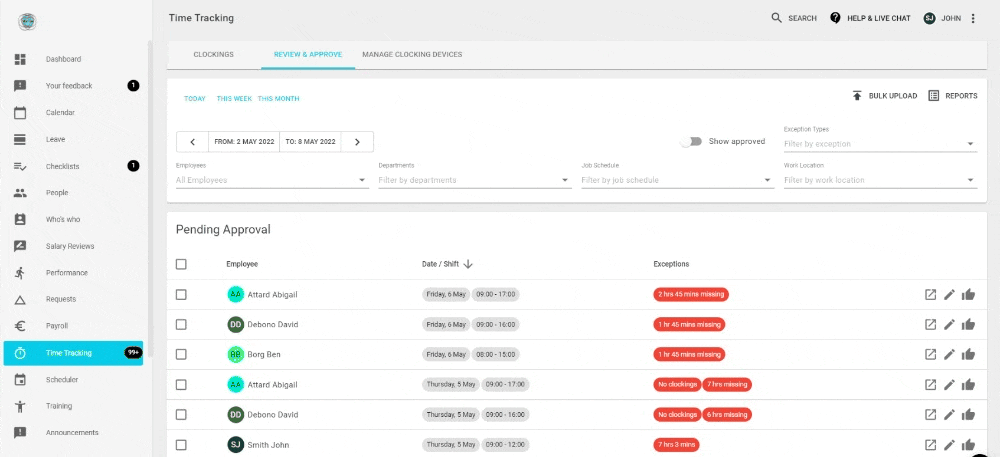Image resolution: width=1000 pixels, height=457 pixels.
Task: Click the Reports button label
Action: point(961,96)
